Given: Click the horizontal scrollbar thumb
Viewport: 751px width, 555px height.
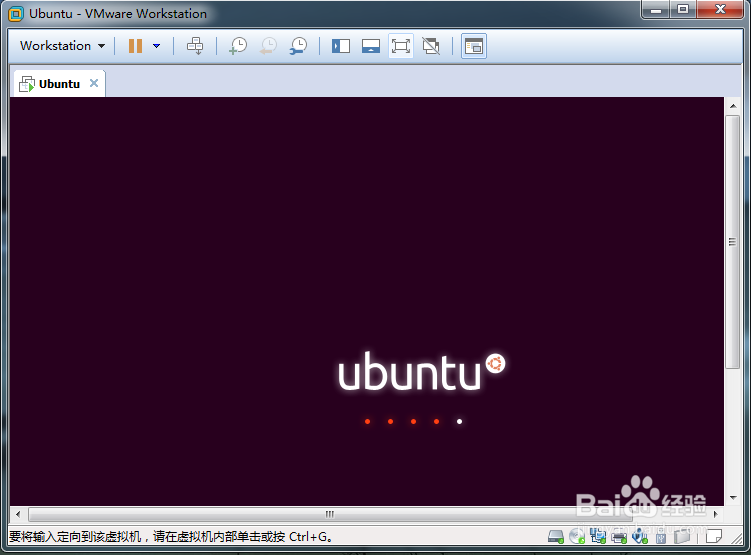Looking at the screenshot, I should (x=330, y=514).
